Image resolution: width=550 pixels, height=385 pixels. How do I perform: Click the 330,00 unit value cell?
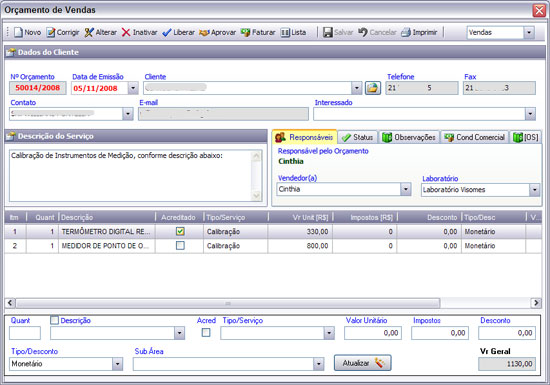pyautogui.click(x=300, y=232)
